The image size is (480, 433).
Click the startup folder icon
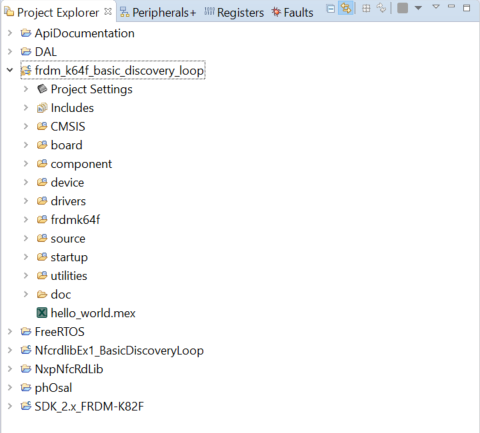click(x=42, y=257)
